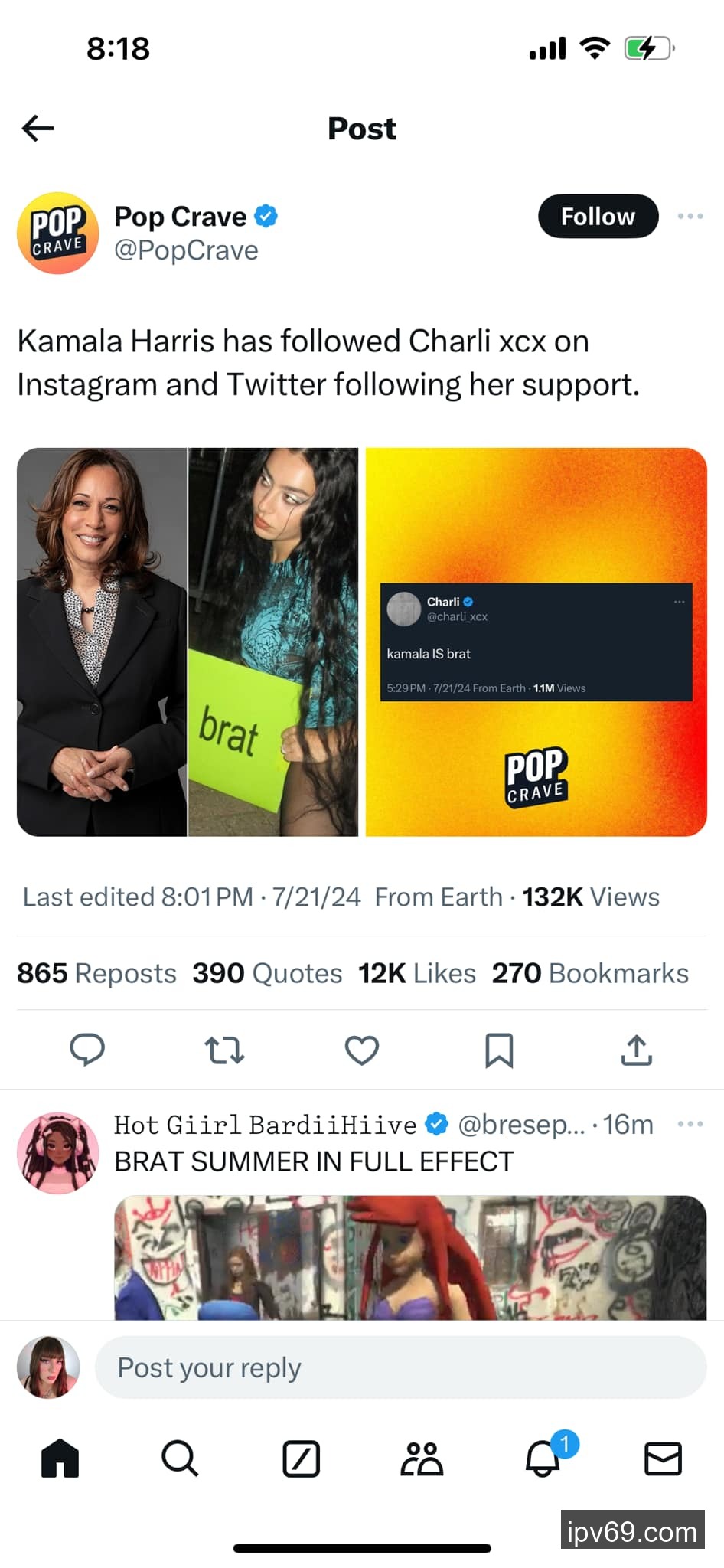Open the Search tab
The height and width of the screenshot is (1568, 724).
180,1458
